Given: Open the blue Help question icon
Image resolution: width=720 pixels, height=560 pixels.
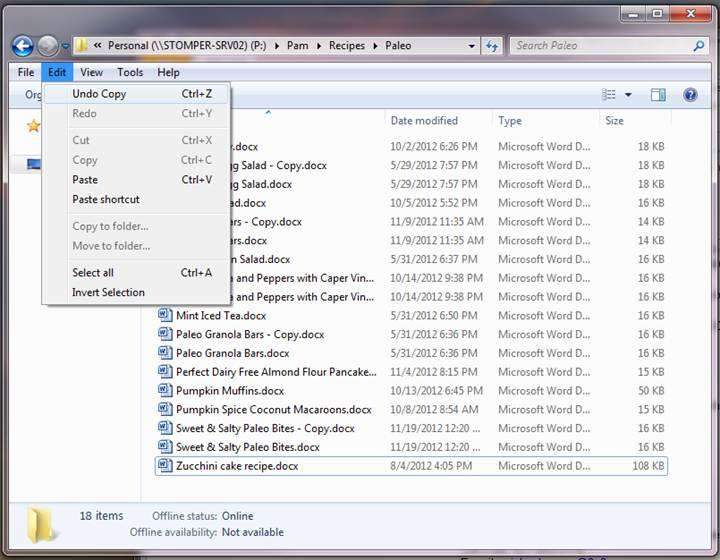Looking at the screenshot, I should pyautogui.click(x=690, y=95).
